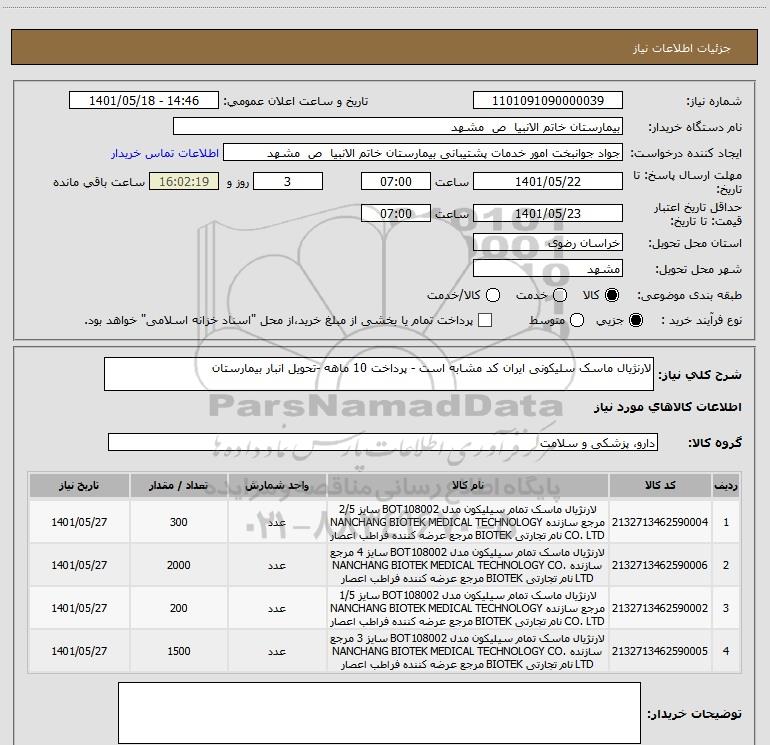Select the کالا/خدمت radio button
Viewport: 770px width, 745px height.
point(493,295)
